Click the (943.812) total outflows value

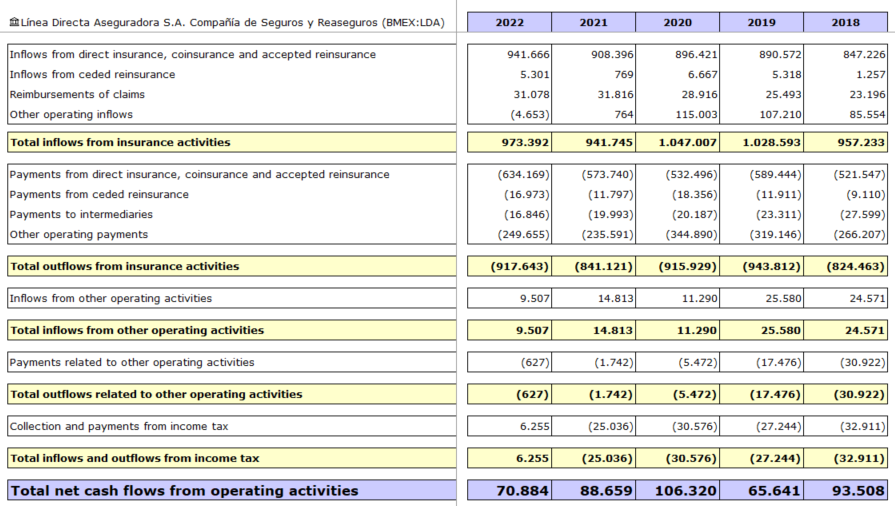[771, 266]
